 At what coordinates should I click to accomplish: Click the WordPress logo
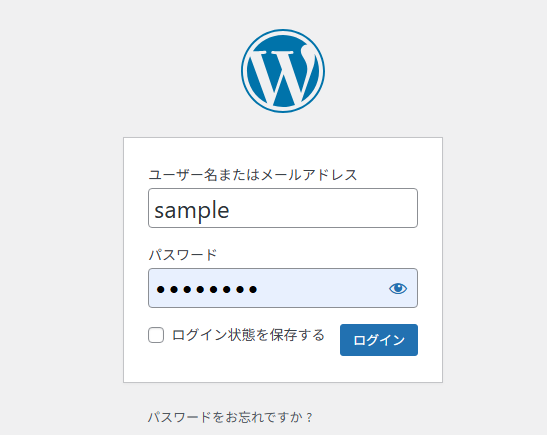[x=283, y=71]
